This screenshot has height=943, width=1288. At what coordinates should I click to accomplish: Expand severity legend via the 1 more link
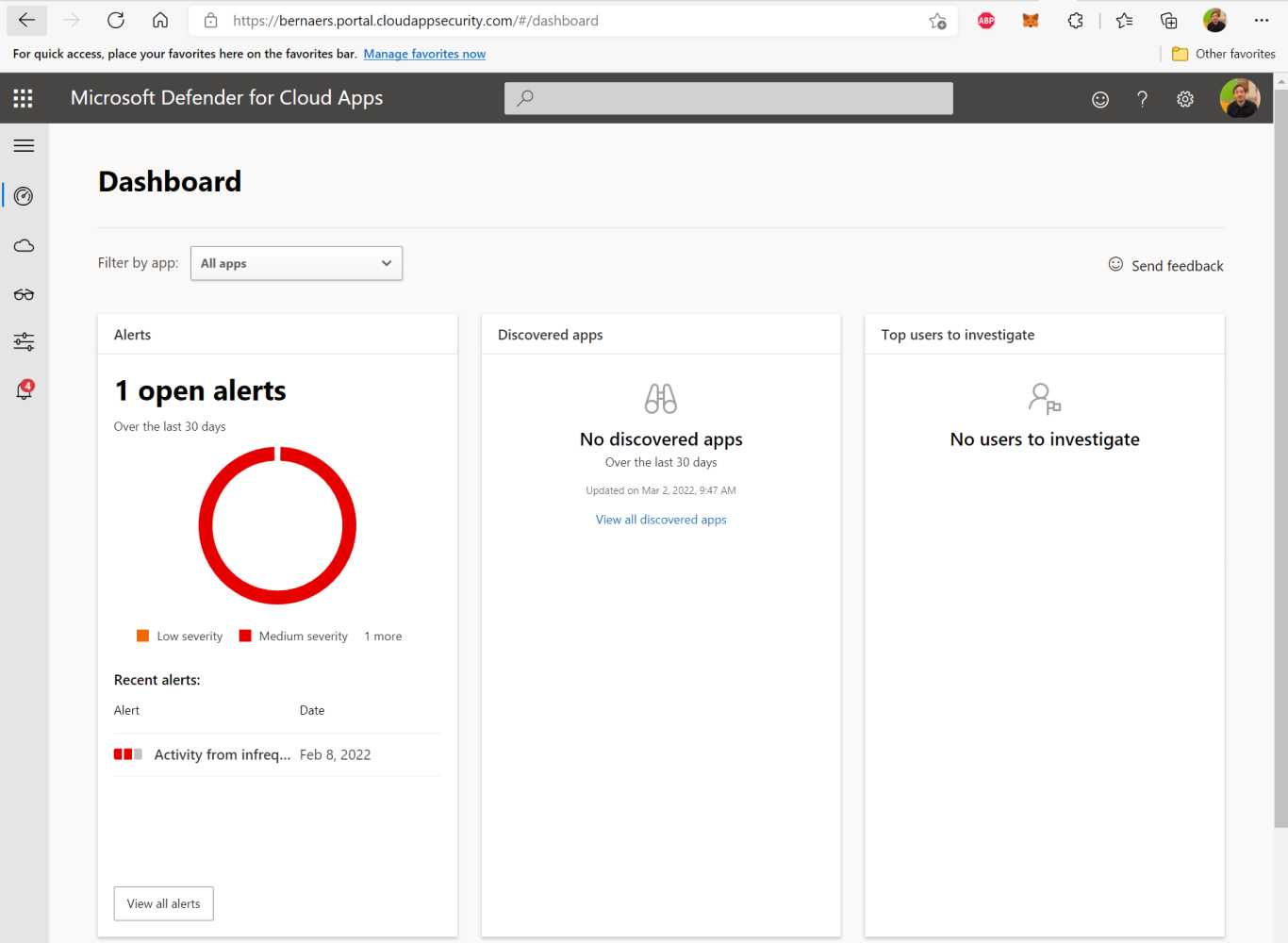coord(383,636)
